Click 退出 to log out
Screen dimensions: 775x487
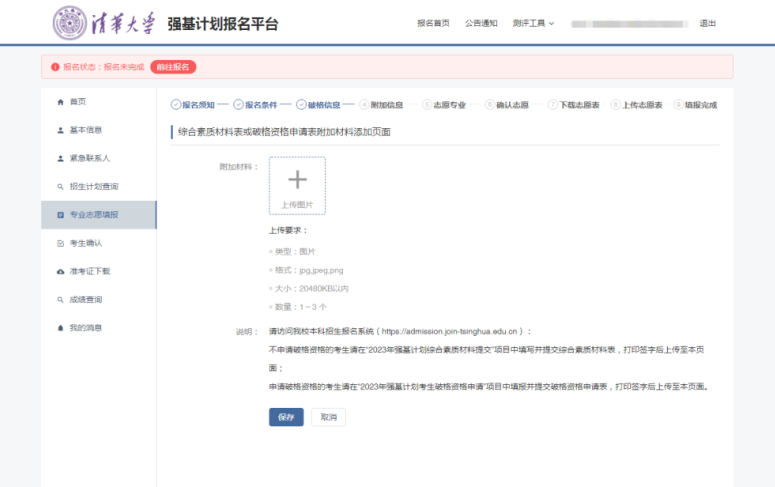708,23
